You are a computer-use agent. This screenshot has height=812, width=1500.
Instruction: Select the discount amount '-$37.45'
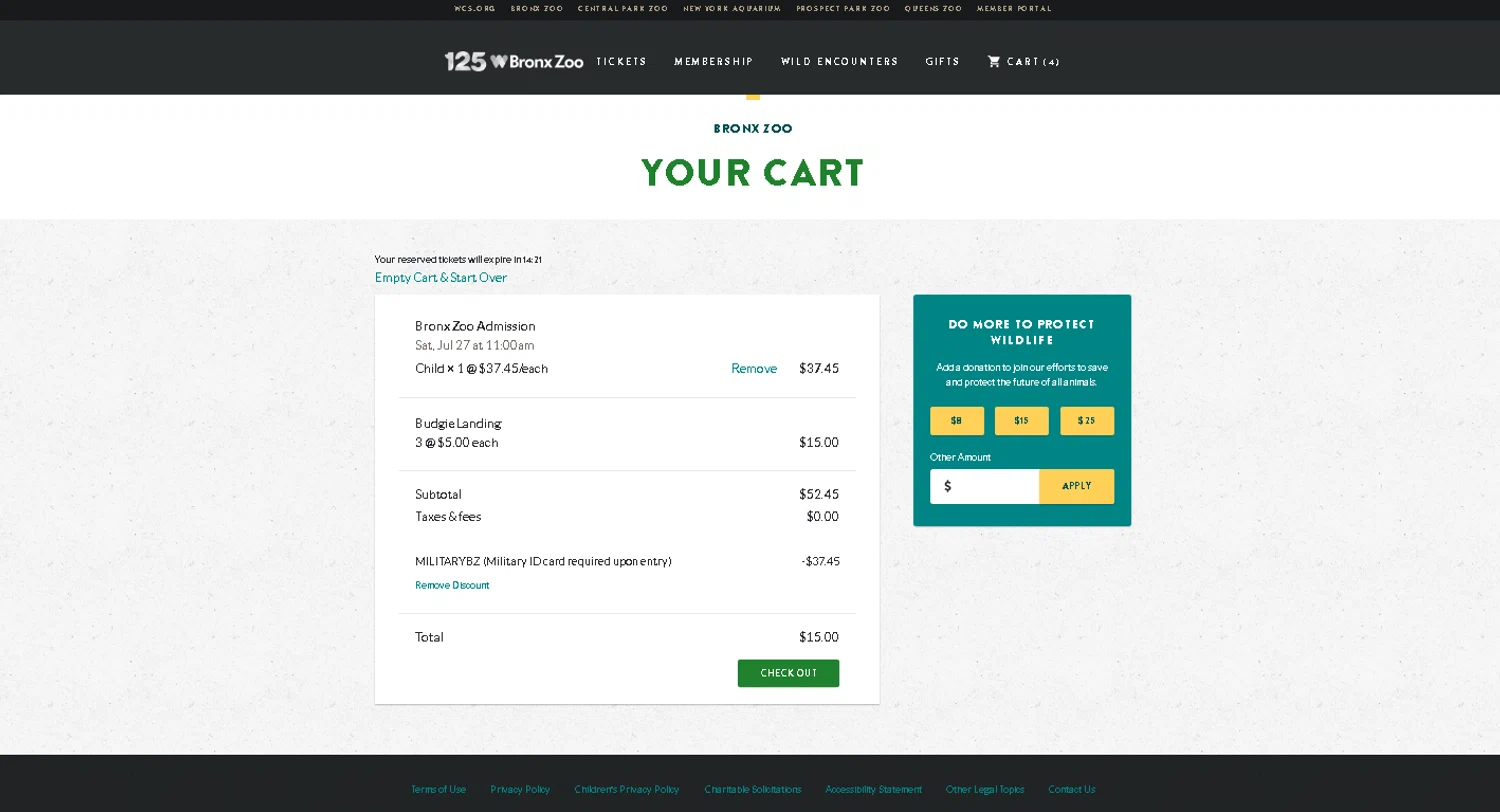tap(820, 562)
